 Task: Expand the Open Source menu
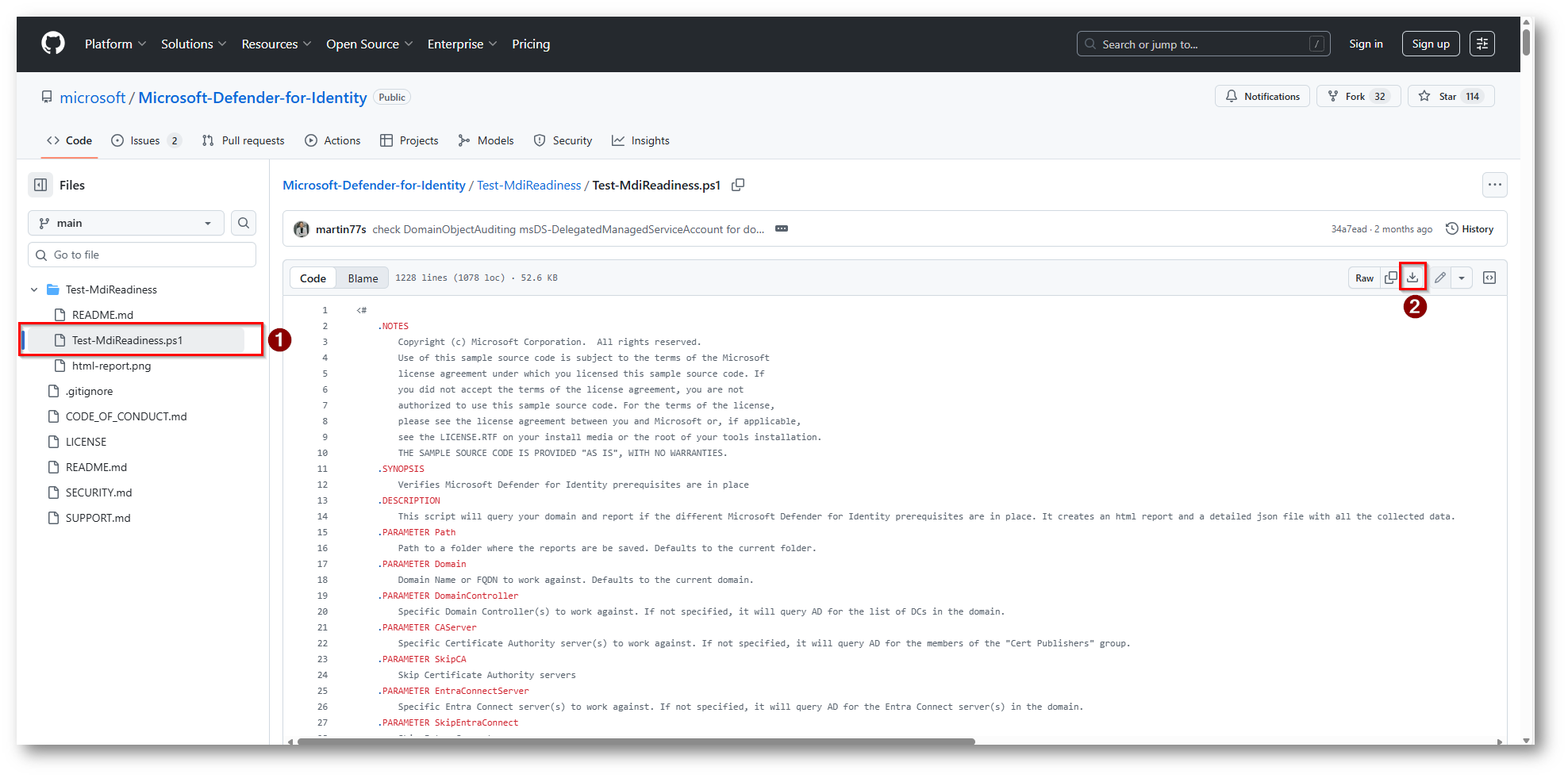[370, 44]
